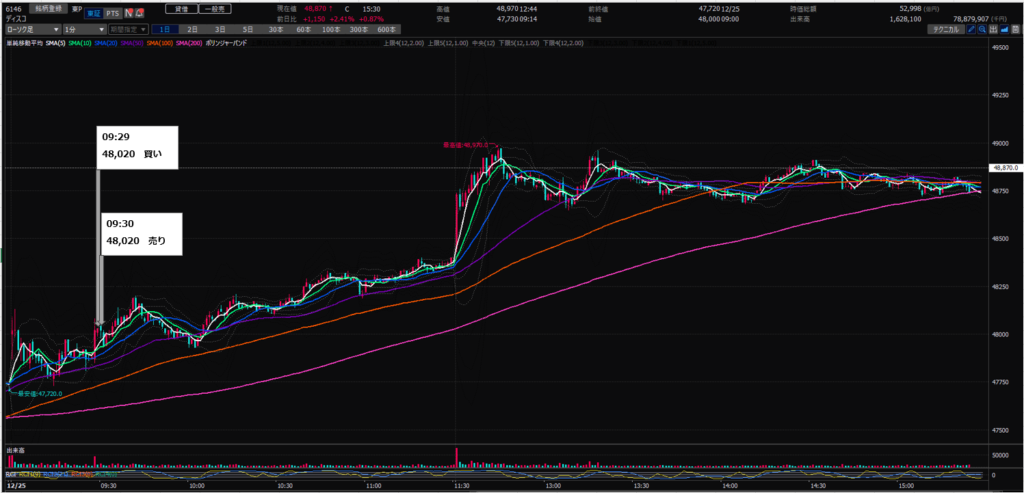Click the テクニカル button
This screenshot has width=1024, height=493.
[x=941, y=31]
